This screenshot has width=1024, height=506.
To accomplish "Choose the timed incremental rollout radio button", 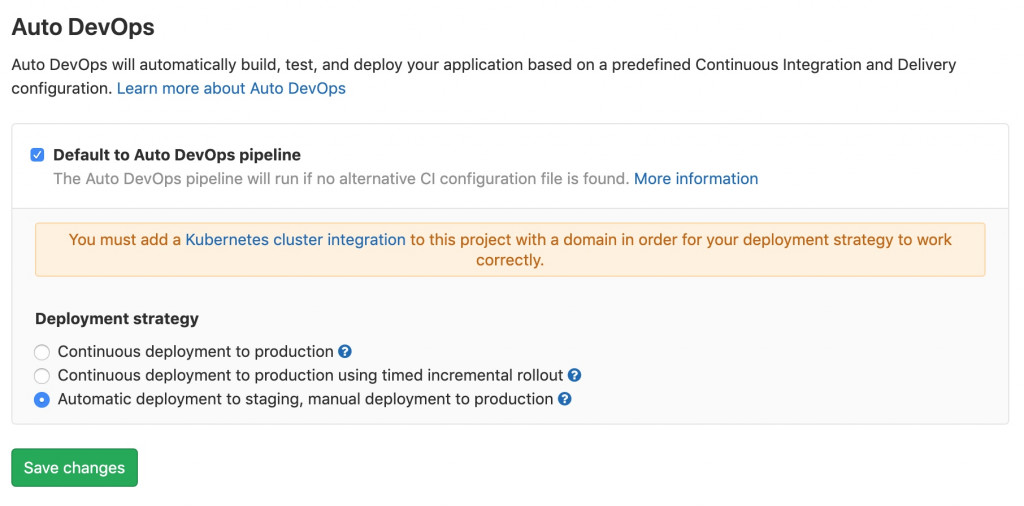I will coord(42,376).
